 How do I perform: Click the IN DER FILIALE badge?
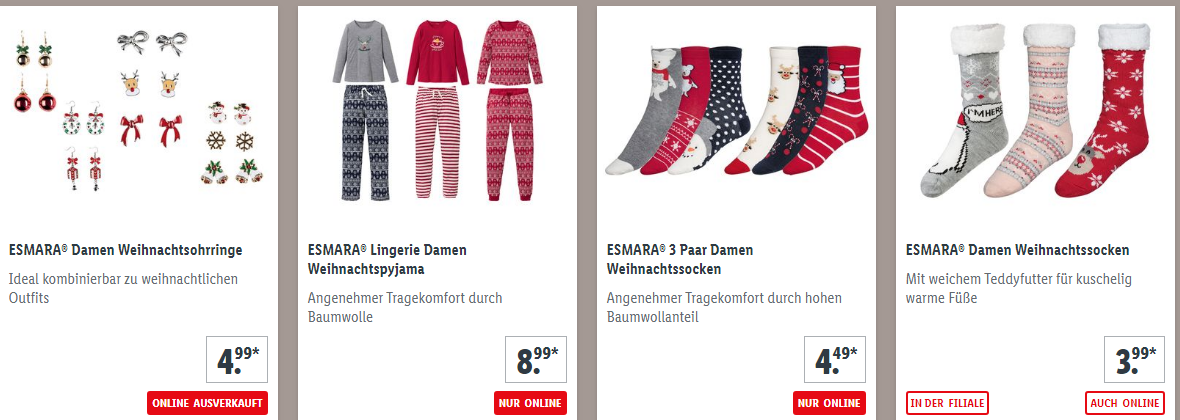947,403
